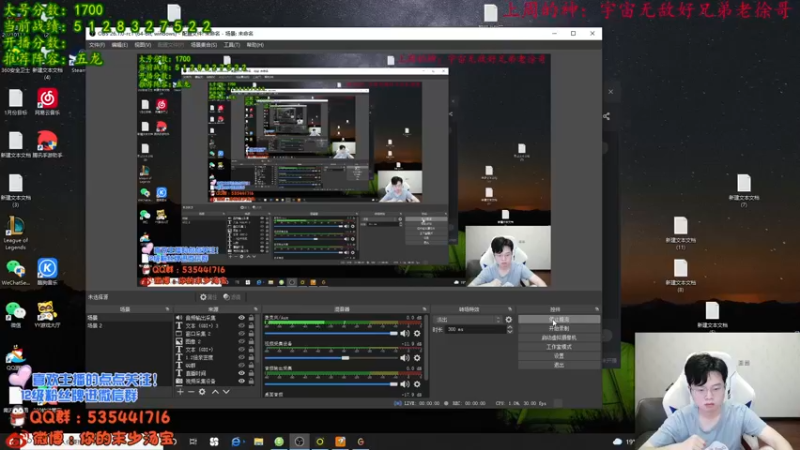Click the 停止推流 button

click(559, 319)
